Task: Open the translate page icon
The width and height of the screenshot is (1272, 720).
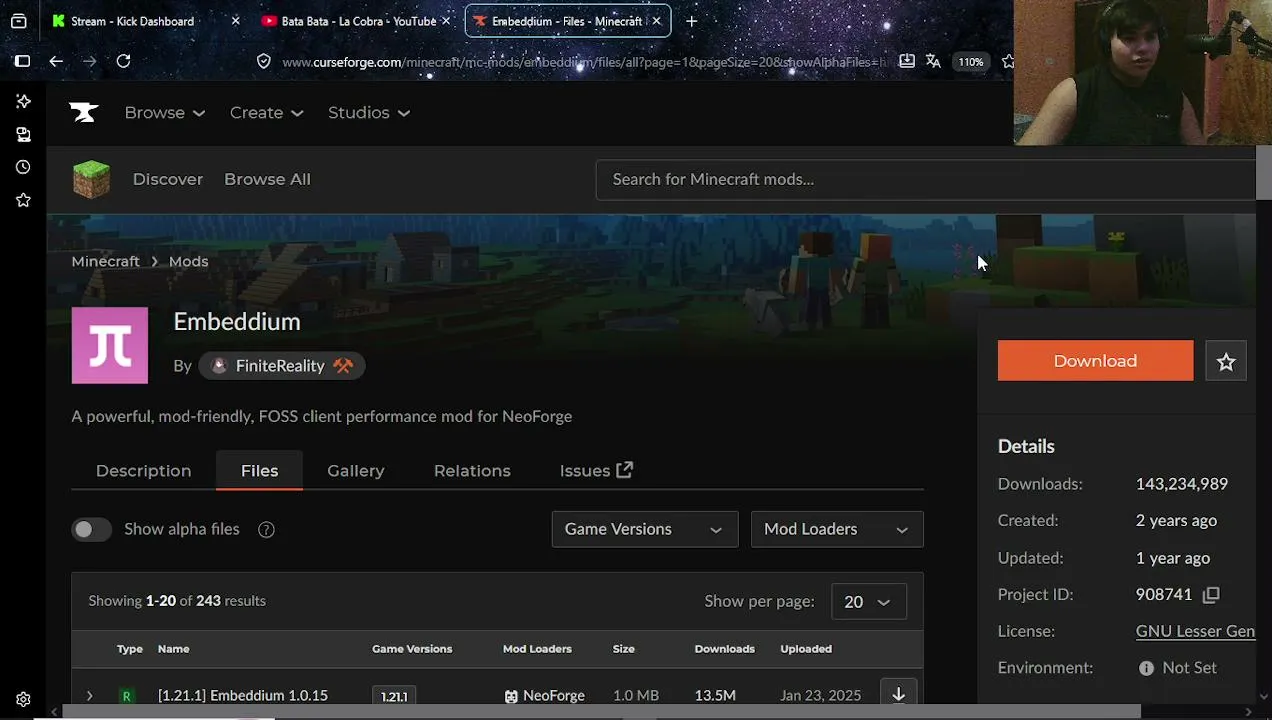Action: coord(933,61)
